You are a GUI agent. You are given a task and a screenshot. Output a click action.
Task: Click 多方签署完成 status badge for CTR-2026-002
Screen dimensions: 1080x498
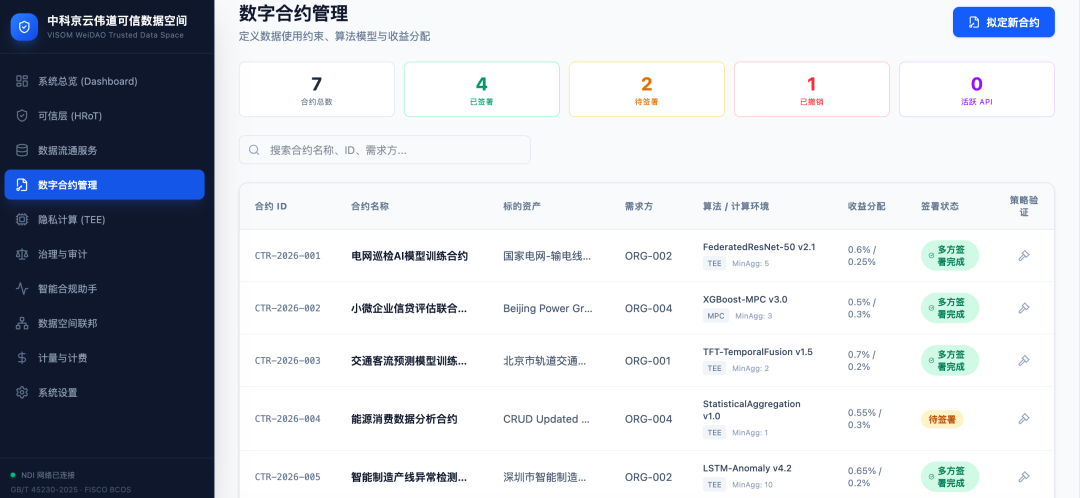(950, 308)
